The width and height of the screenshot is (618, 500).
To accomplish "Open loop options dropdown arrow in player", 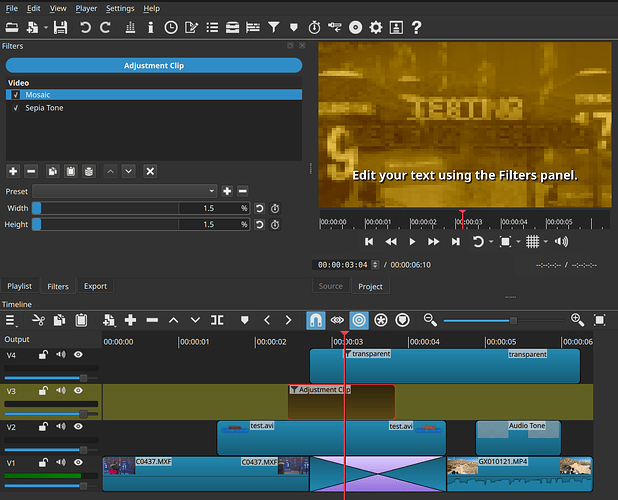I will click(491, 242).
